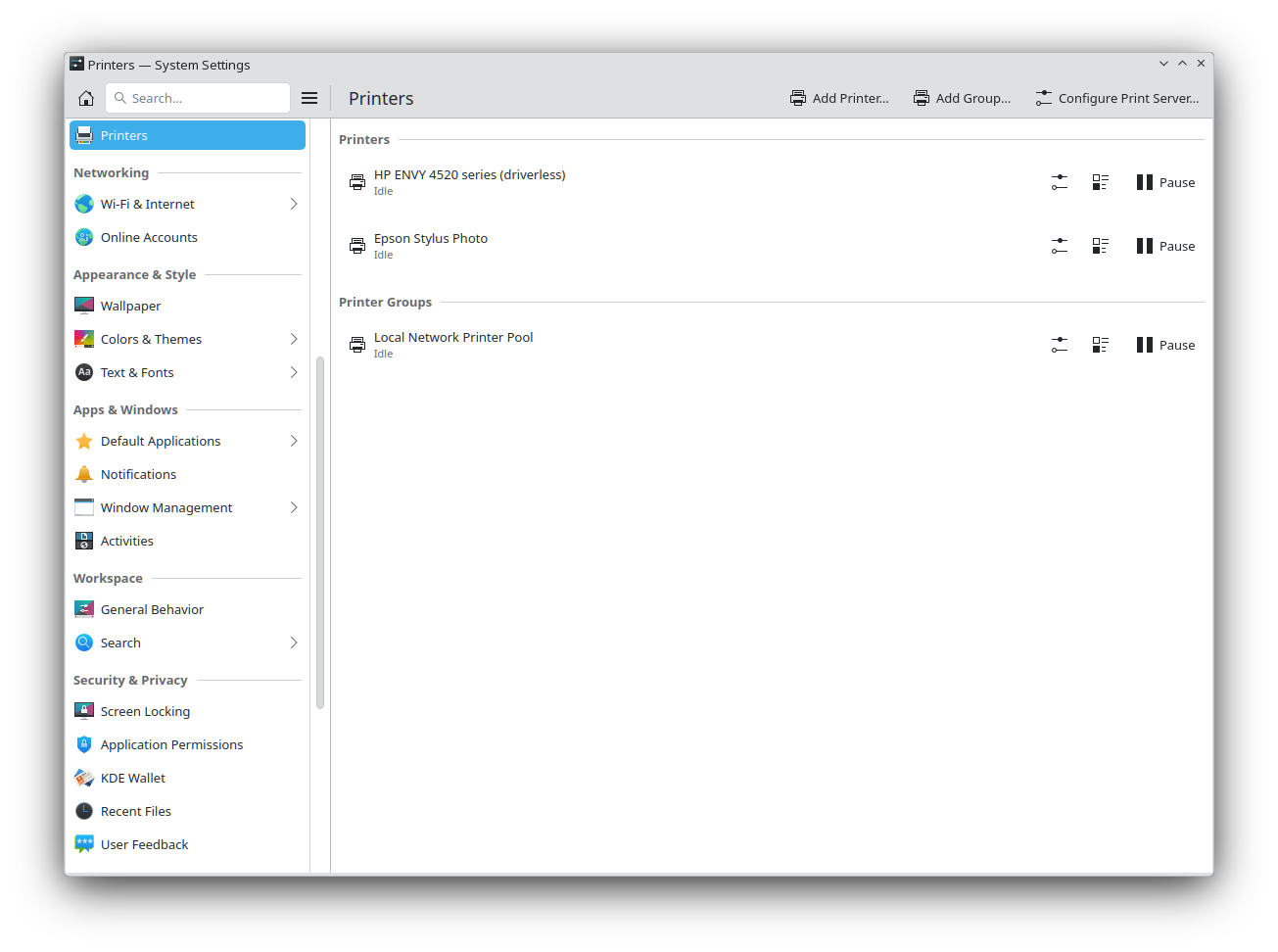Show print queue for Local Network Printer Pool
This screenshot has height=952, width=1278.
point(1100,345)
